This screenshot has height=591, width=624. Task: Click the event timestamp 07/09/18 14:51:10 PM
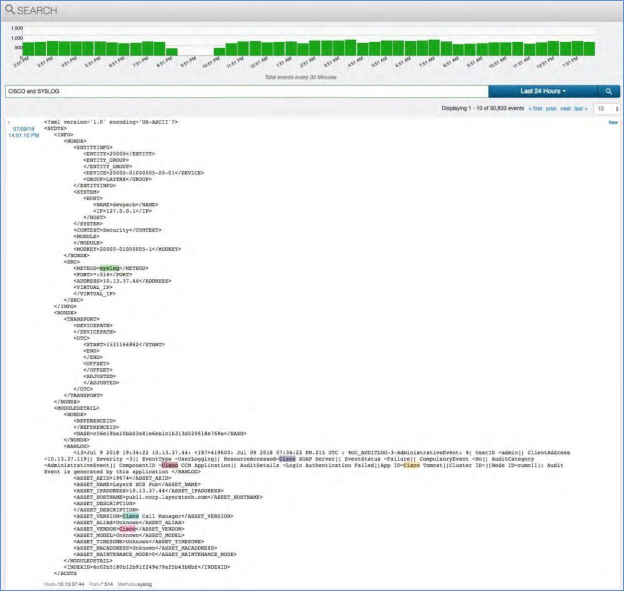[24, 132]
